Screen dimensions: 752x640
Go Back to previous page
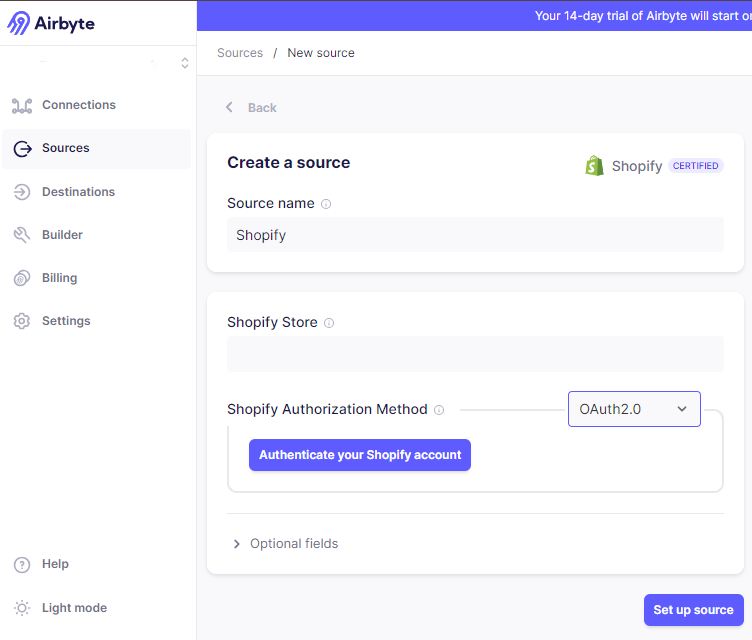tap(262, 107)
